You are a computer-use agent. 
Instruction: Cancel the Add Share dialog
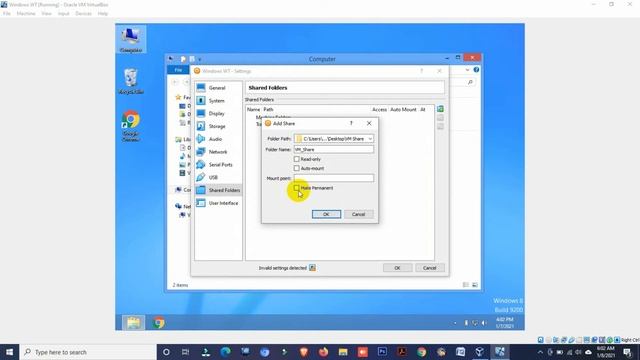[x=358, y=214]
